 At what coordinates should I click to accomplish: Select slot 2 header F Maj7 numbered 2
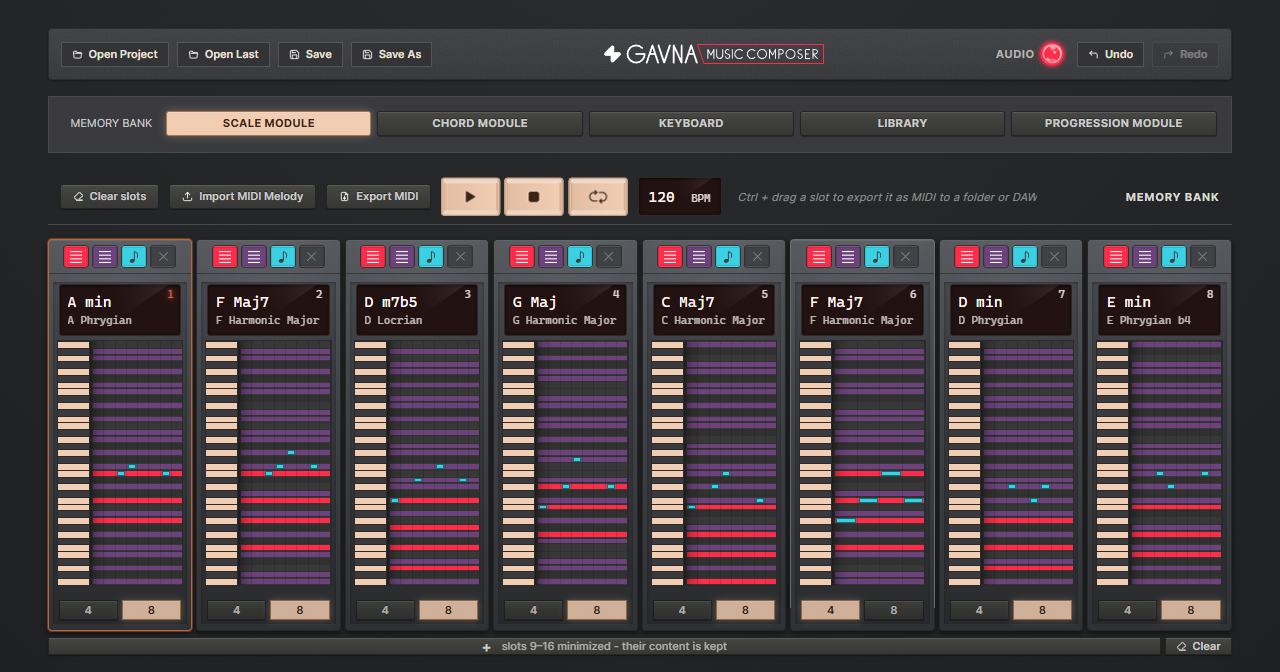point(269,310)
